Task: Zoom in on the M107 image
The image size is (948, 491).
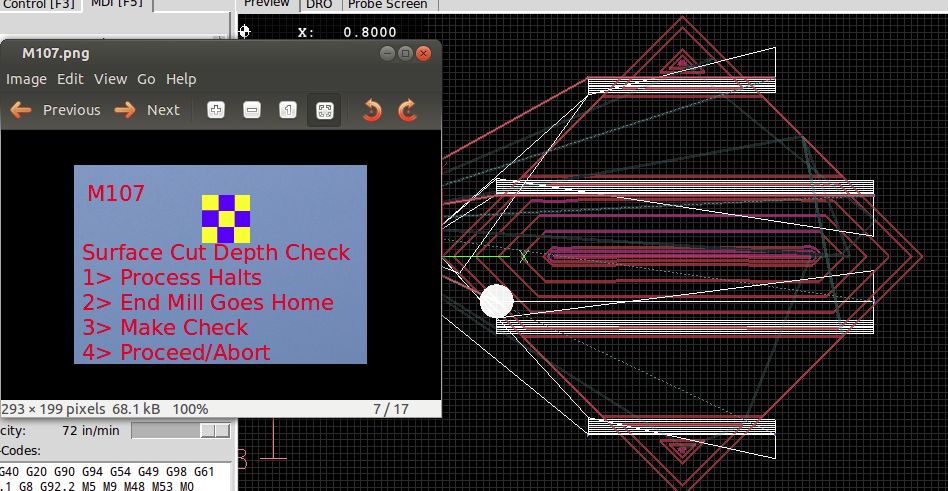Action: [x=215, y=110]
